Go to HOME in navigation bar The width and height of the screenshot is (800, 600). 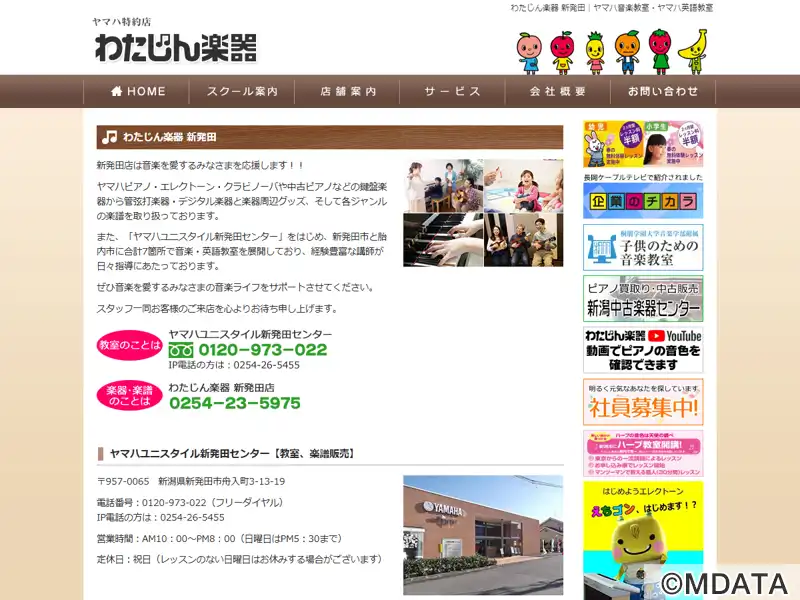pyautogui.click(x=137, y=91)
